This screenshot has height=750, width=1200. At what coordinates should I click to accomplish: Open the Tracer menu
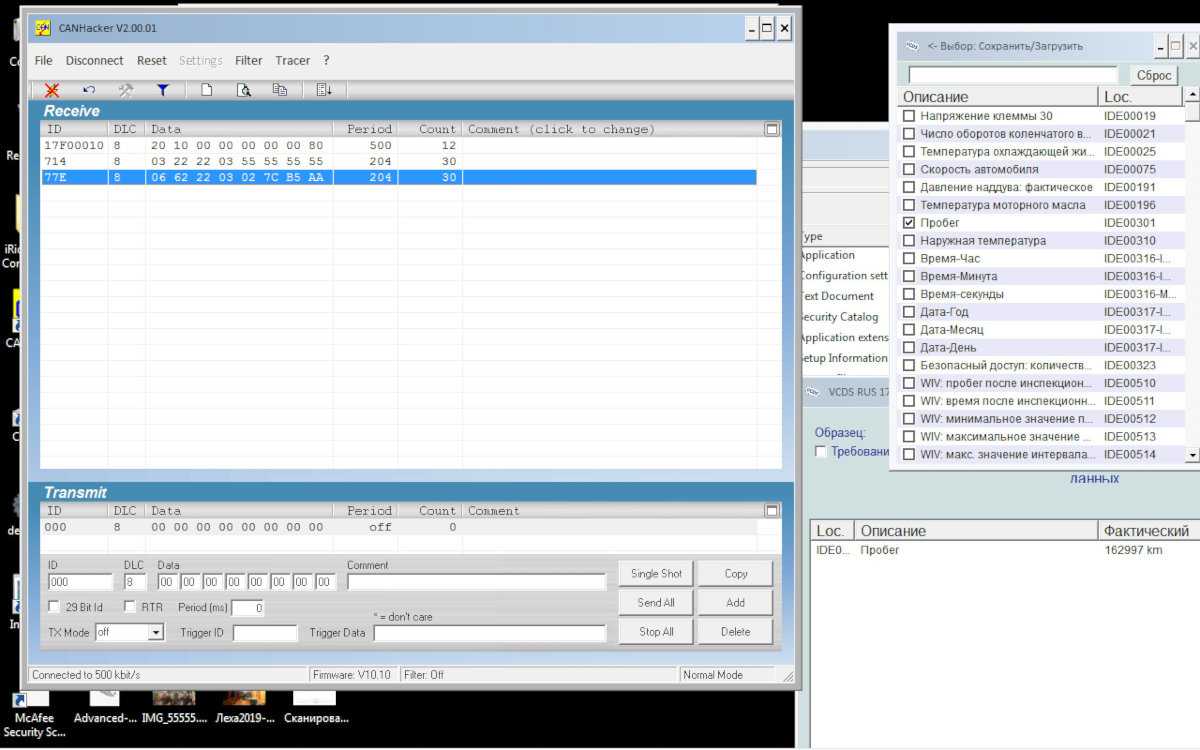292,61
